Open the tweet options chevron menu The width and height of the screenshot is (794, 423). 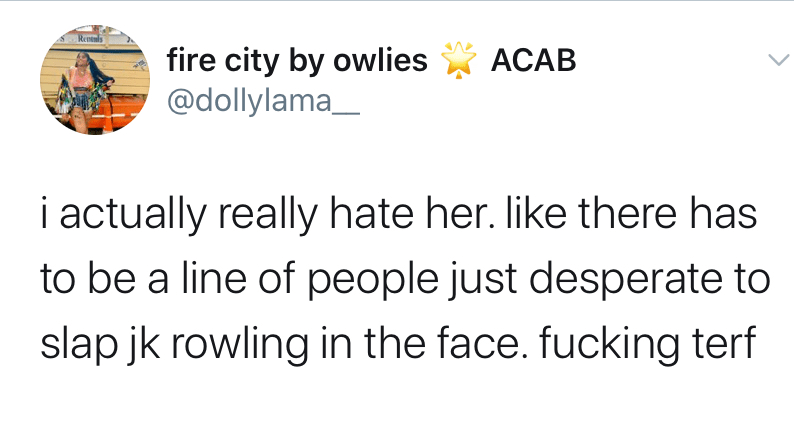[x=778, y=60]
